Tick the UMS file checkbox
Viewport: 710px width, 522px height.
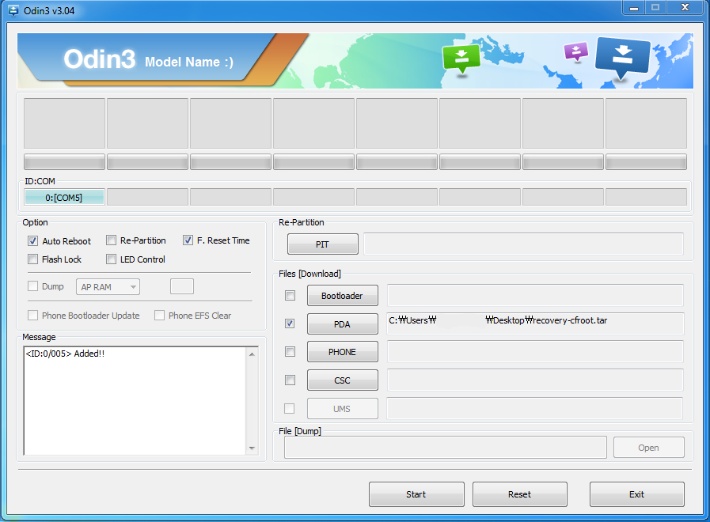(289, 408)
